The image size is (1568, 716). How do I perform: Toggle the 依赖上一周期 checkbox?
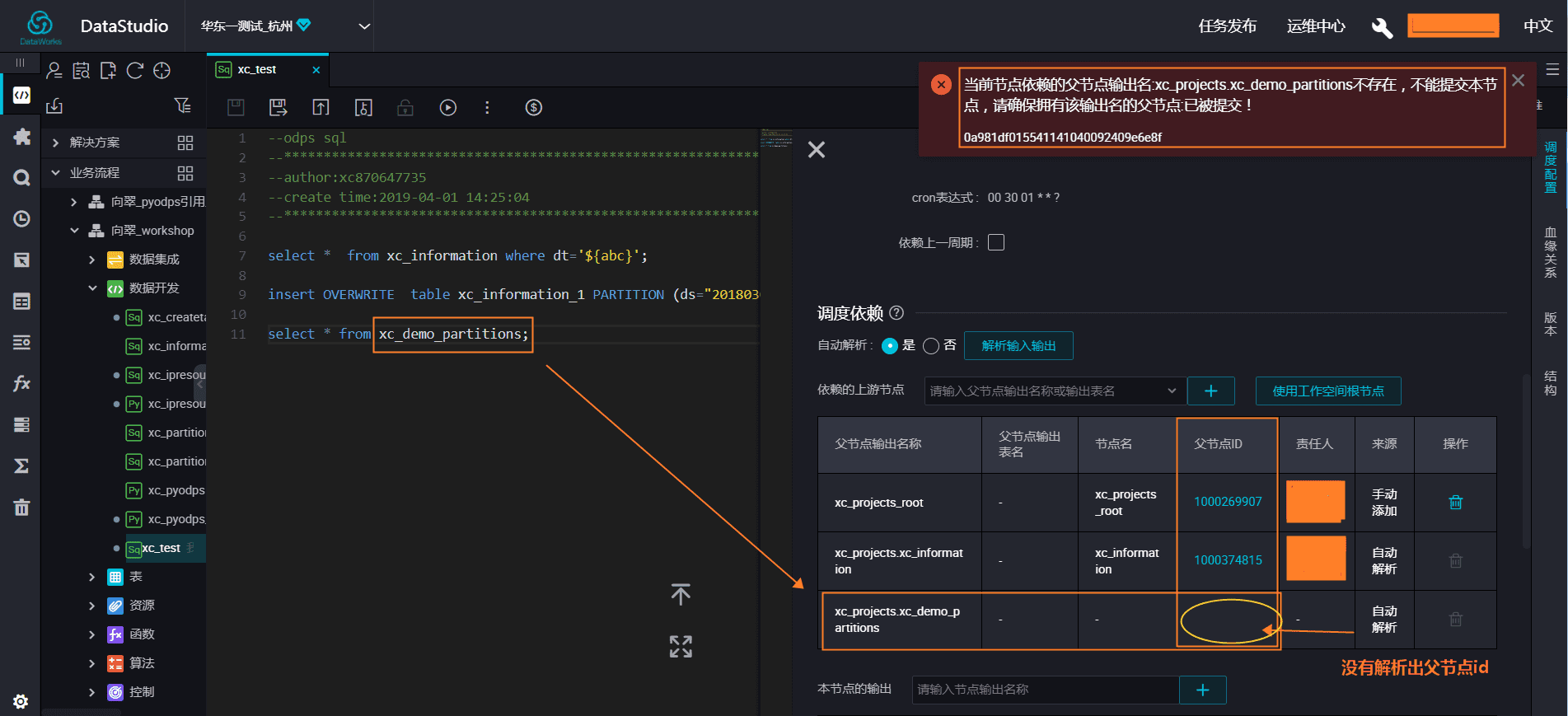click(x=996, y=242)
